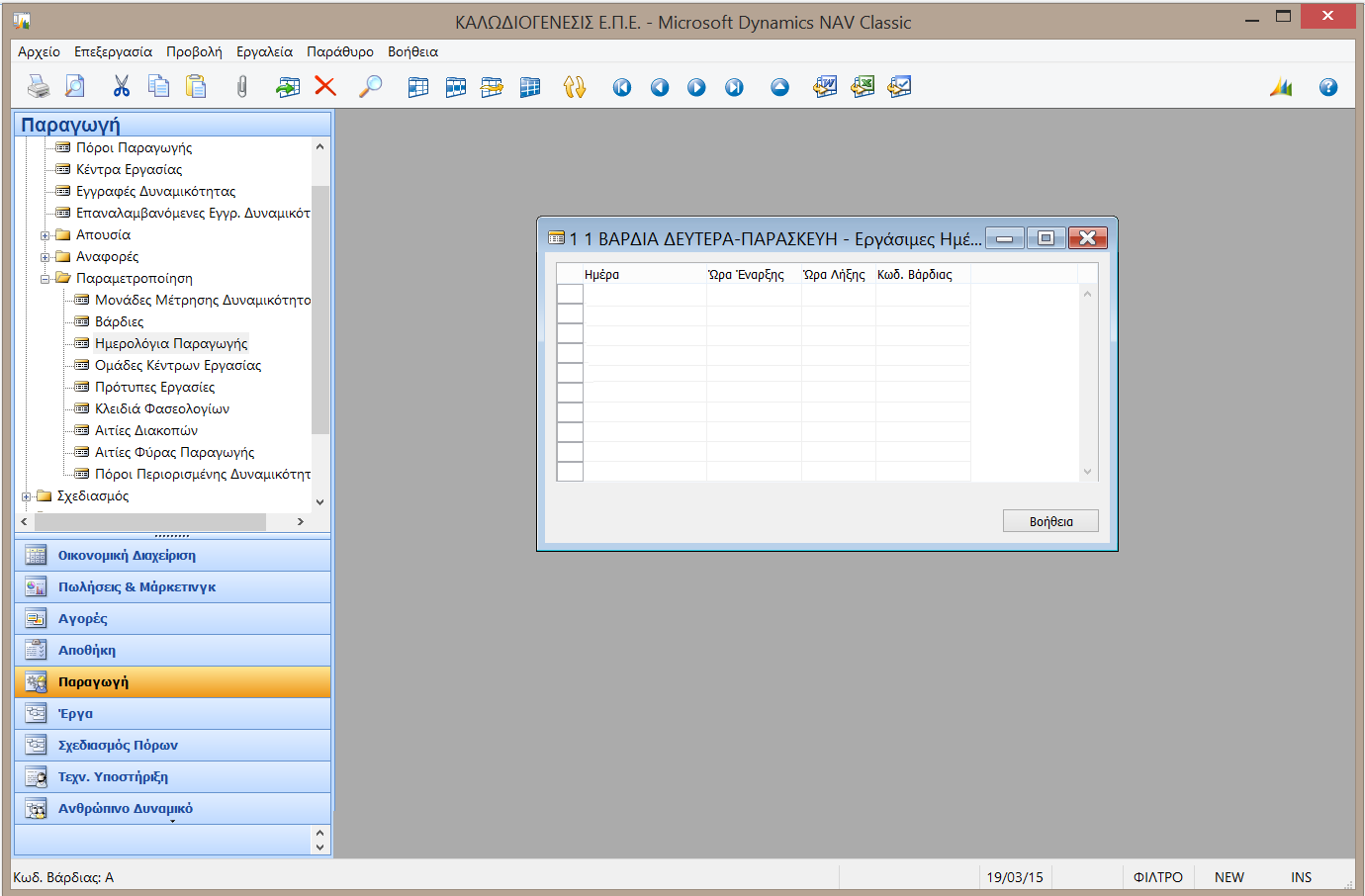Open the Βοήθεια menu in menu bar
This screenshot has height=896, width=1365.
click(x=412, y=51)
